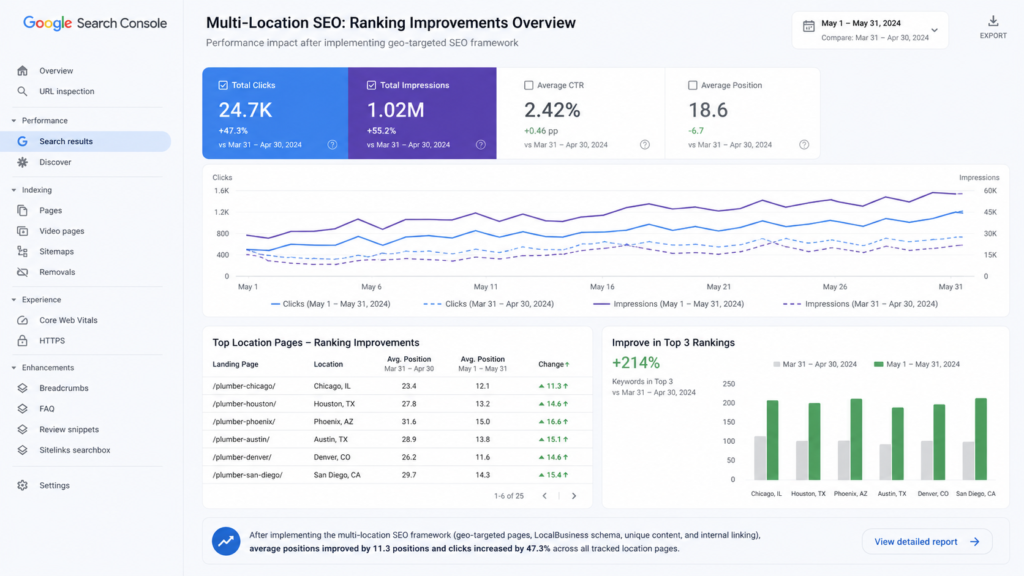Click the +214% improvement value
This screenshot has width=1024, height=576.
click(635, 362)
